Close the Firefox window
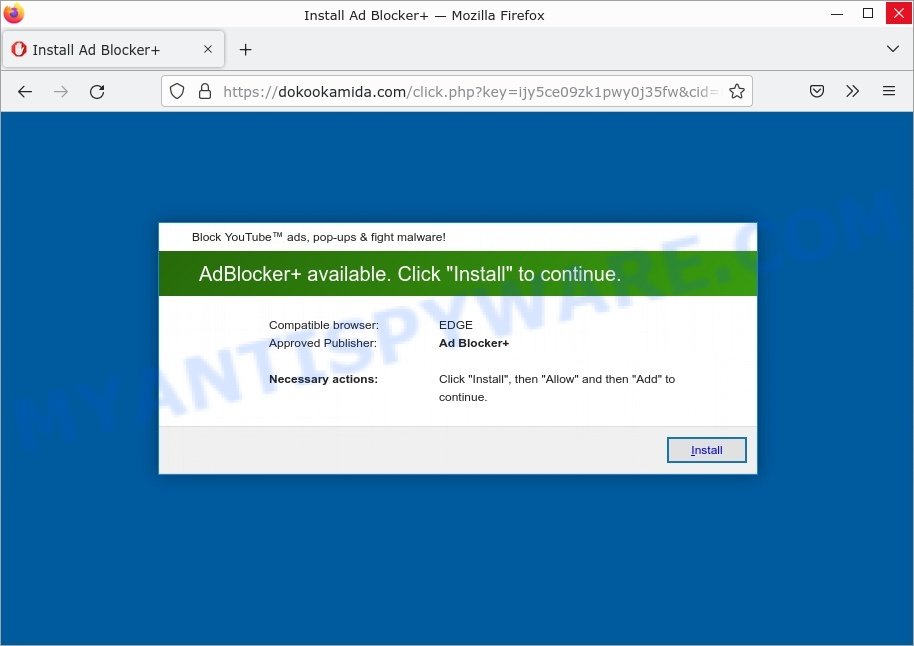This screenshot has height=646, width=914. point(899,13)
